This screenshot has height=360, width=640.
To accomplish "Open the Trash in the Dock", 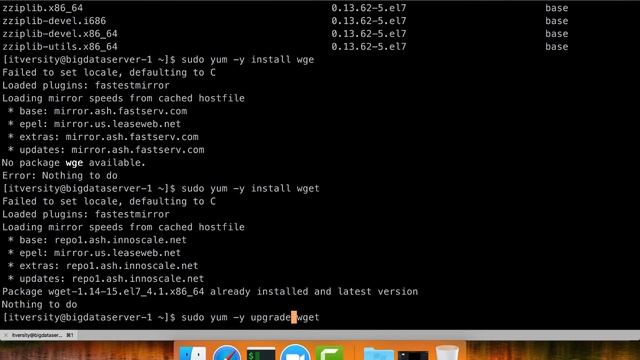I will 447,353.
